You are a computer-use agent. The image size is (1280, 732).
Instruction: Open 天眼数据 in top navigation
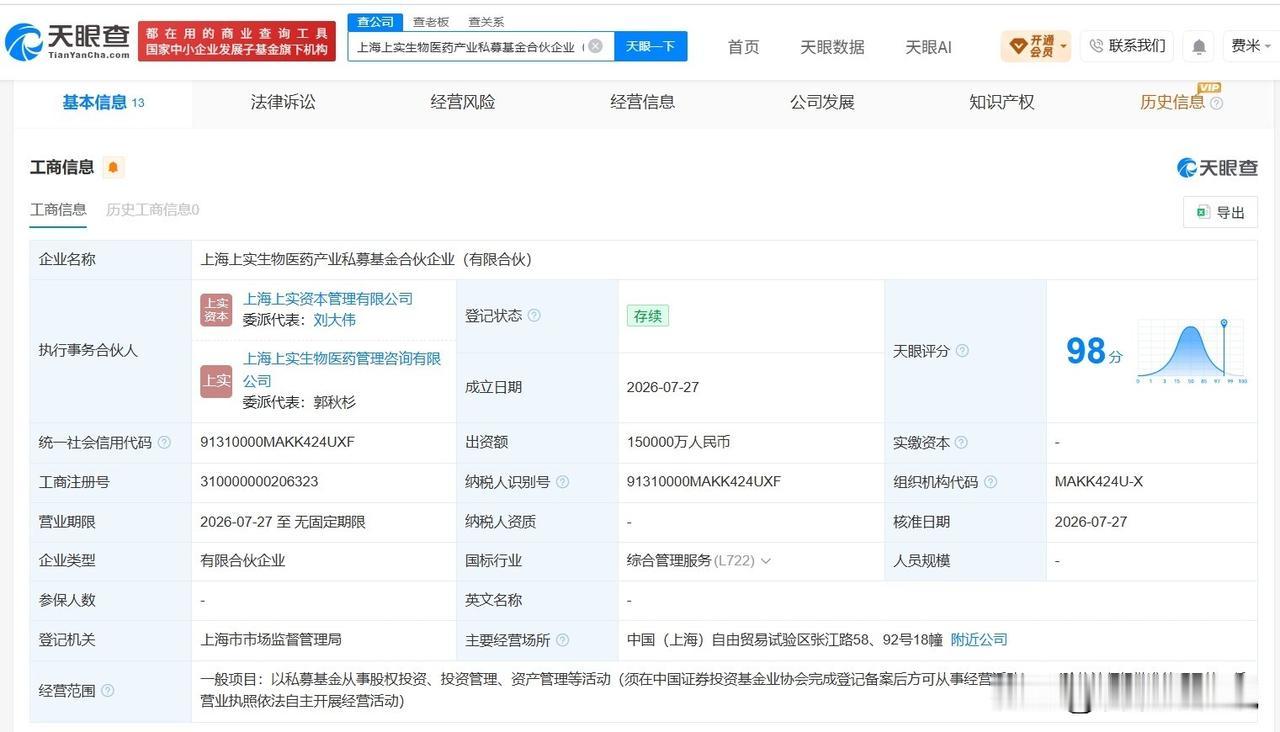coord(832,47)
